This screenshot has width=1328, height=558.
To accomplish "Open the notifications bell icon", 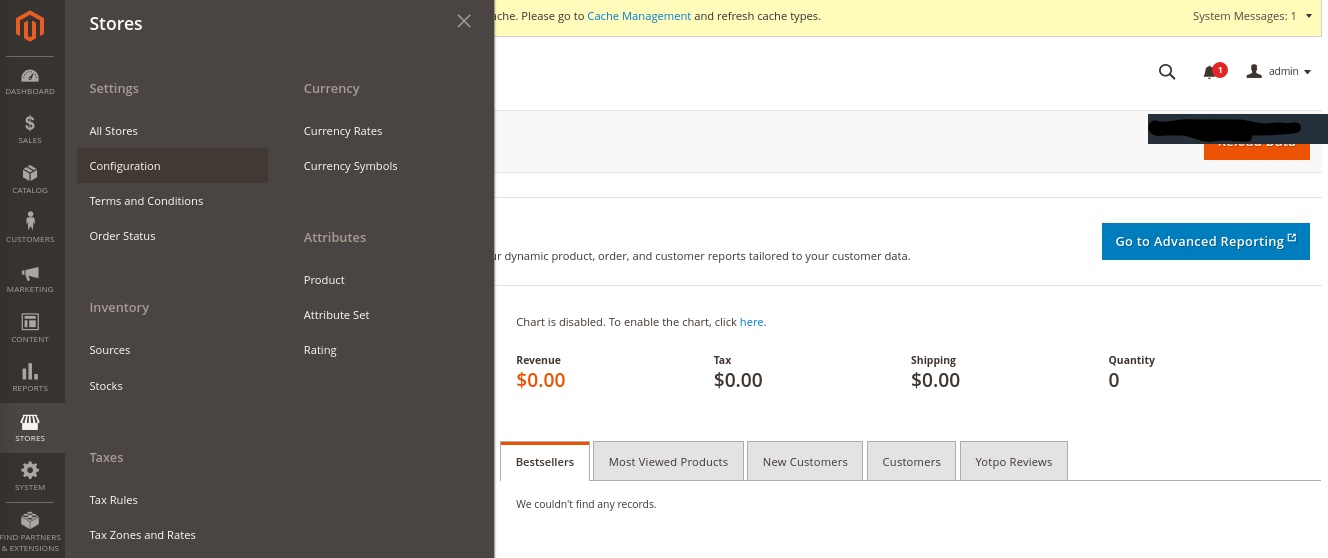I will click(1210, 72).
